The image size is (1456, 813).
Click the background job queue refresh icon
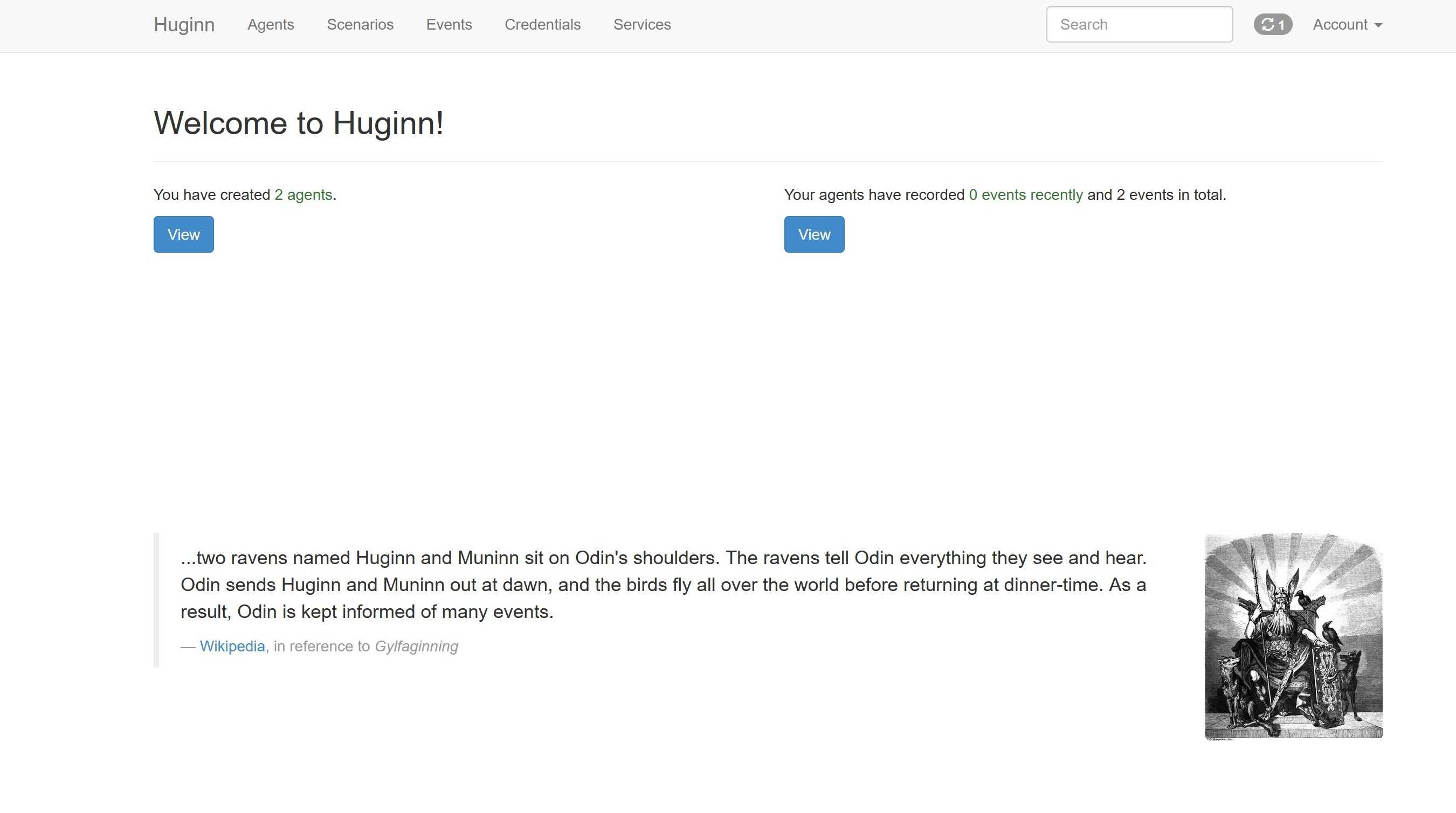coord(1268,24)
